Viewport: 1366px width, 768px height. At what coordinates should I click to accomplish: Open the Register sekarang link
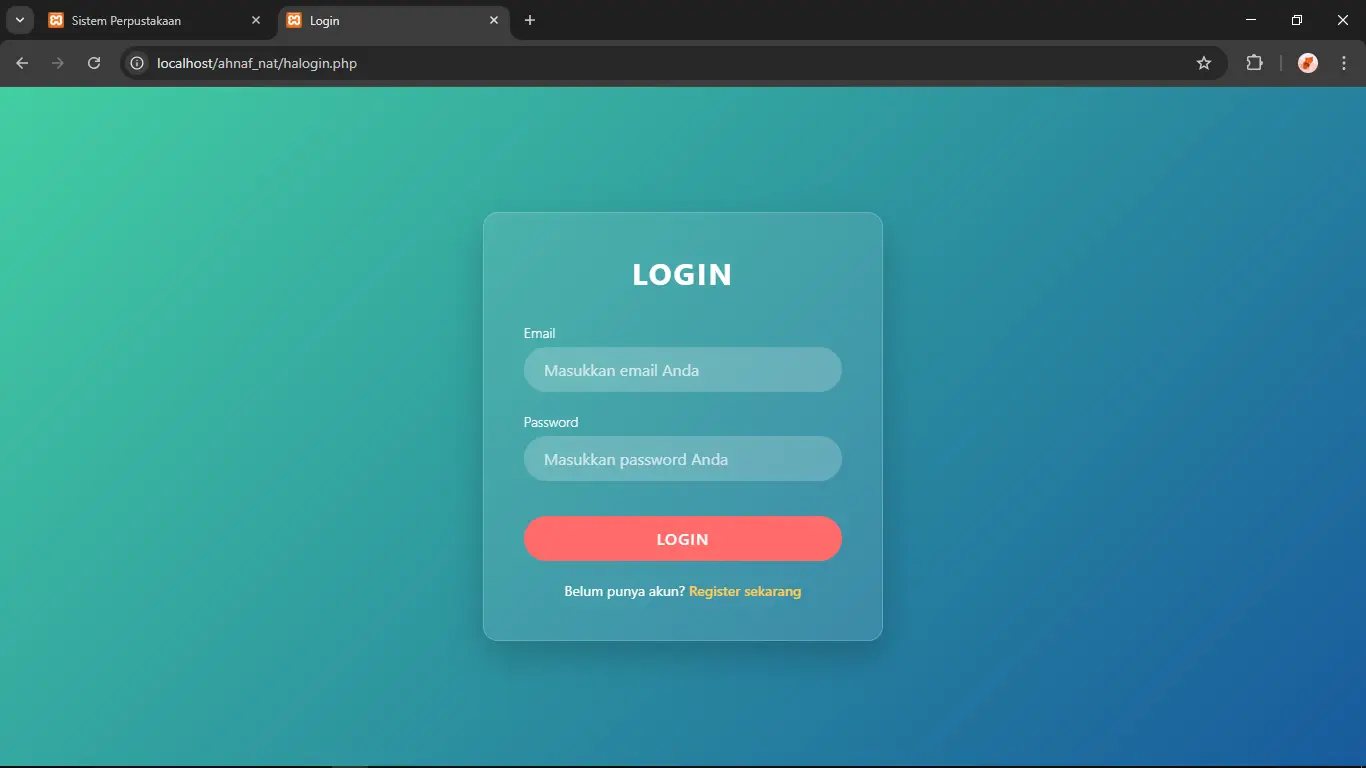[745, 591]
